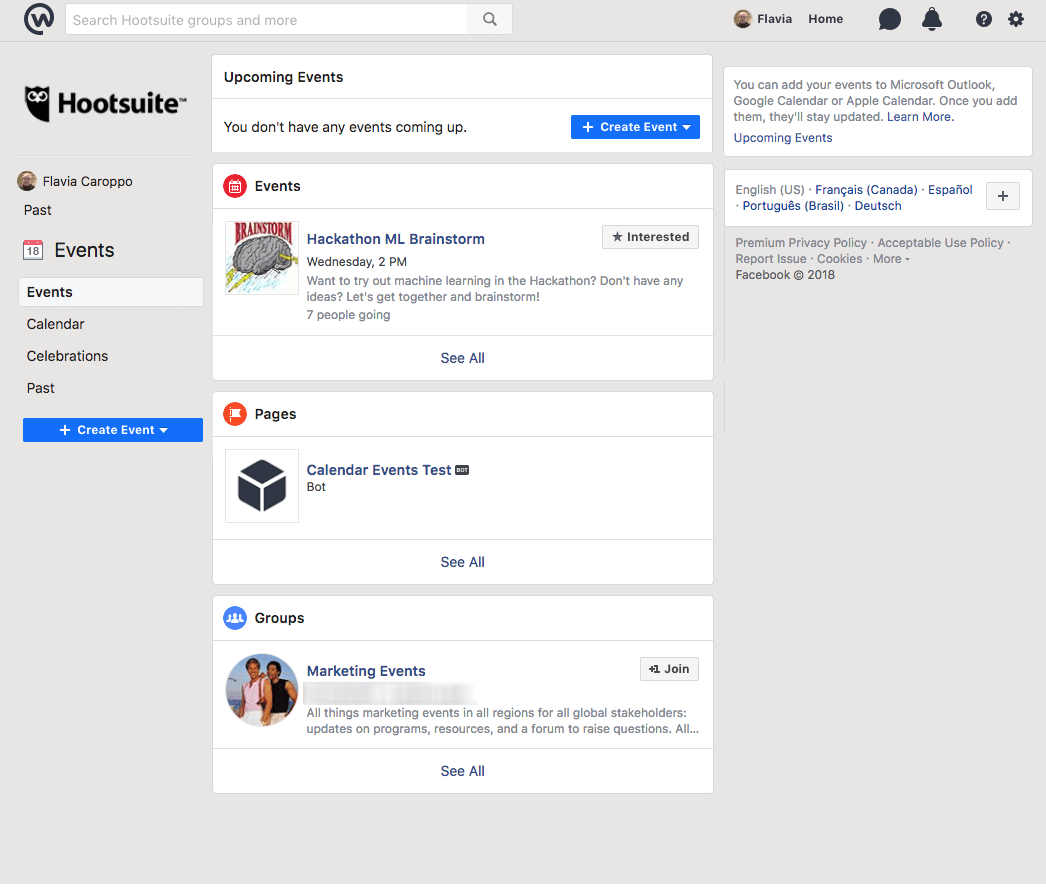Select Celebrations in the sidebar menu
Screen dimensions: 1046x888
(67, 356)
